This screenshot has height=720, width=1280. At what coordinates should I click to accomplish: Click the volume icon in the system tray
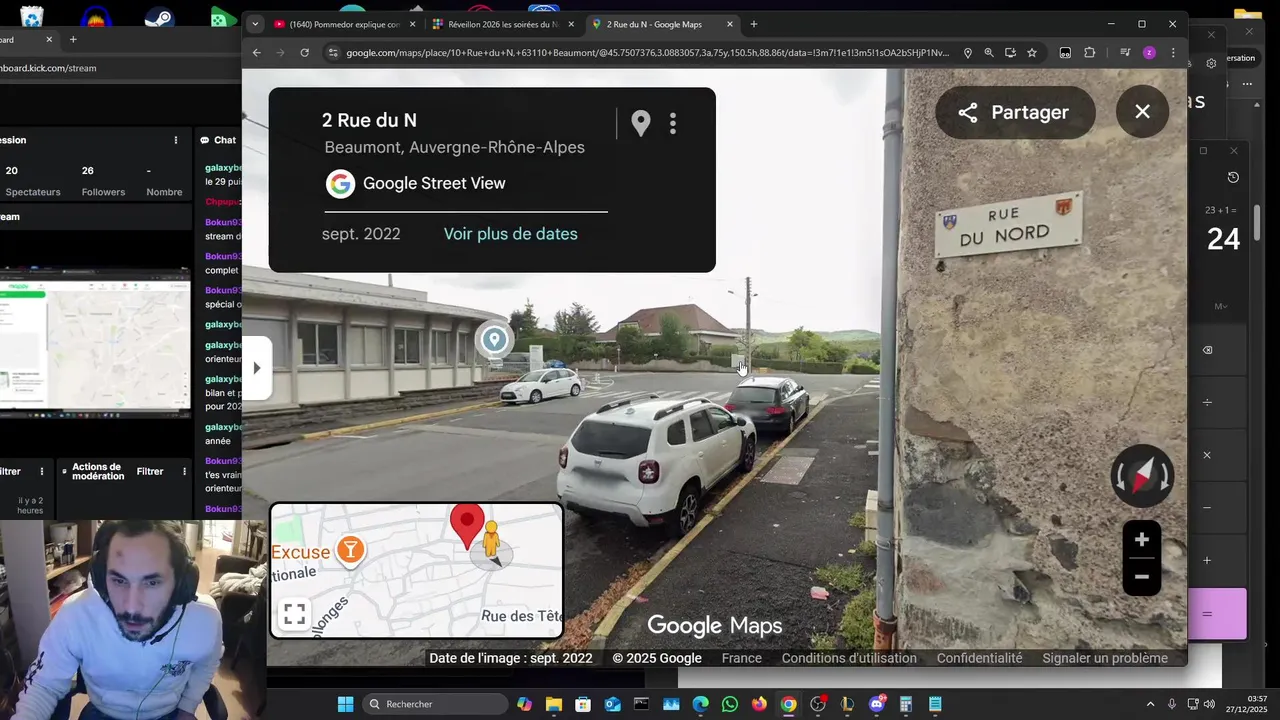pos(1210,704)
